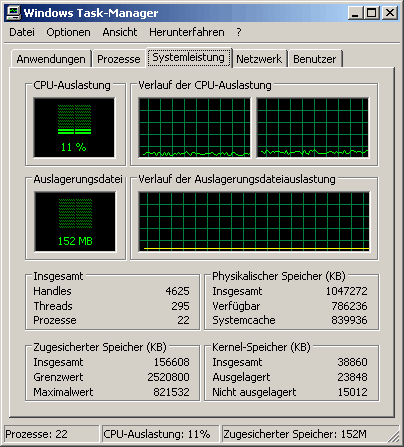Image resolution: width=404 pixels, height=447 pixels.
Task: Switch to the Anwendungen tab
Action: click(x=51, y=59)
